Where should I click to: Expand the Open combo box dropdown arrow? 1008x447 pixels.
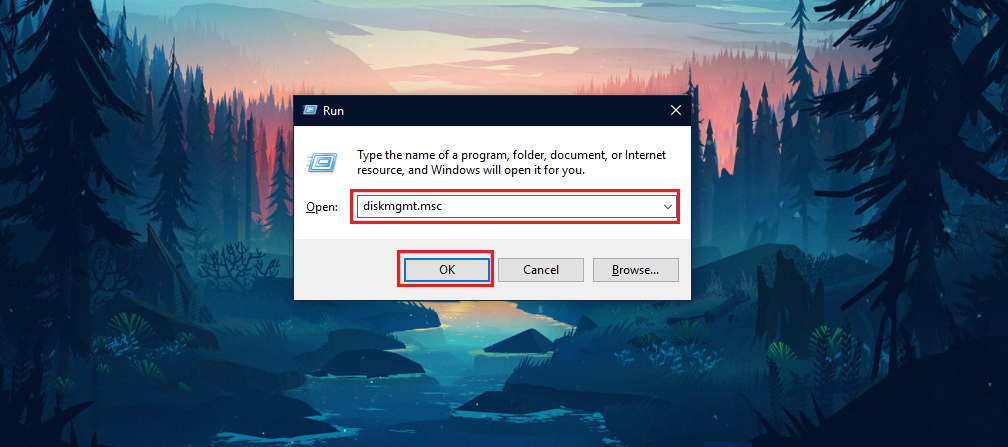[668, 207]
